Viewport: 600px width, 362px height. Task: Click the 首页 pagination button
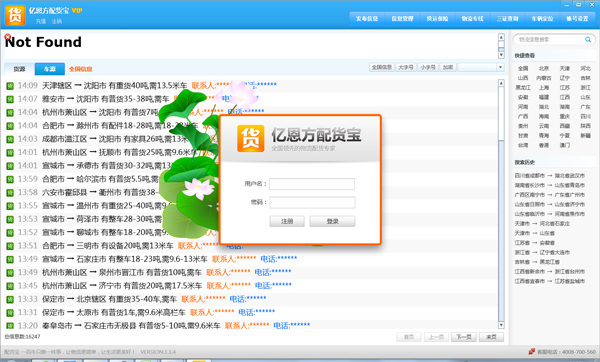click(x=409, y=337)
